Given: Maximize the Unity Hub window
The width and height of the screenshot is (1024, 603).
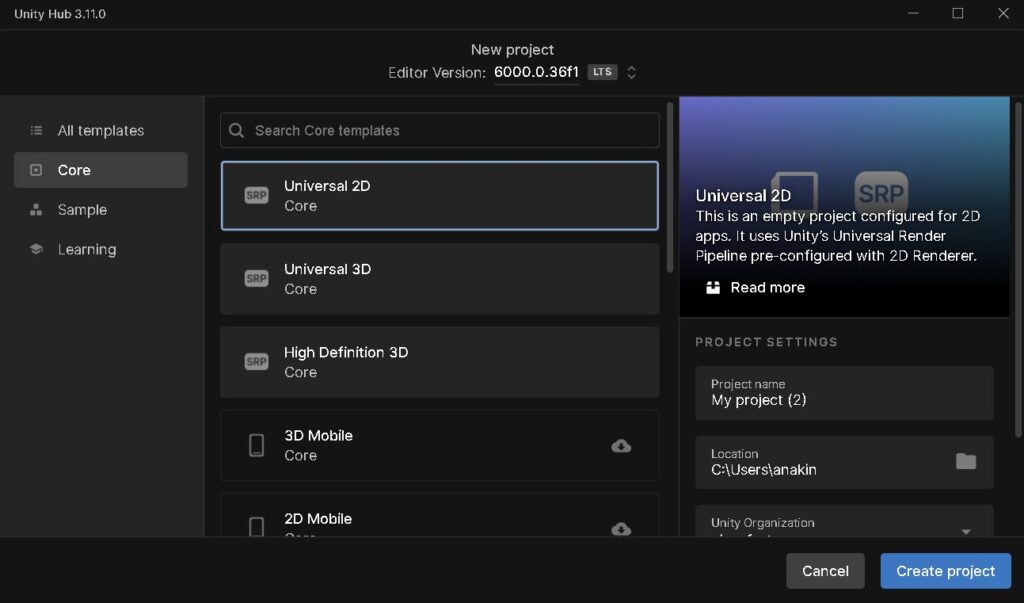Looking at the screenshot, I should coord(957,13).
